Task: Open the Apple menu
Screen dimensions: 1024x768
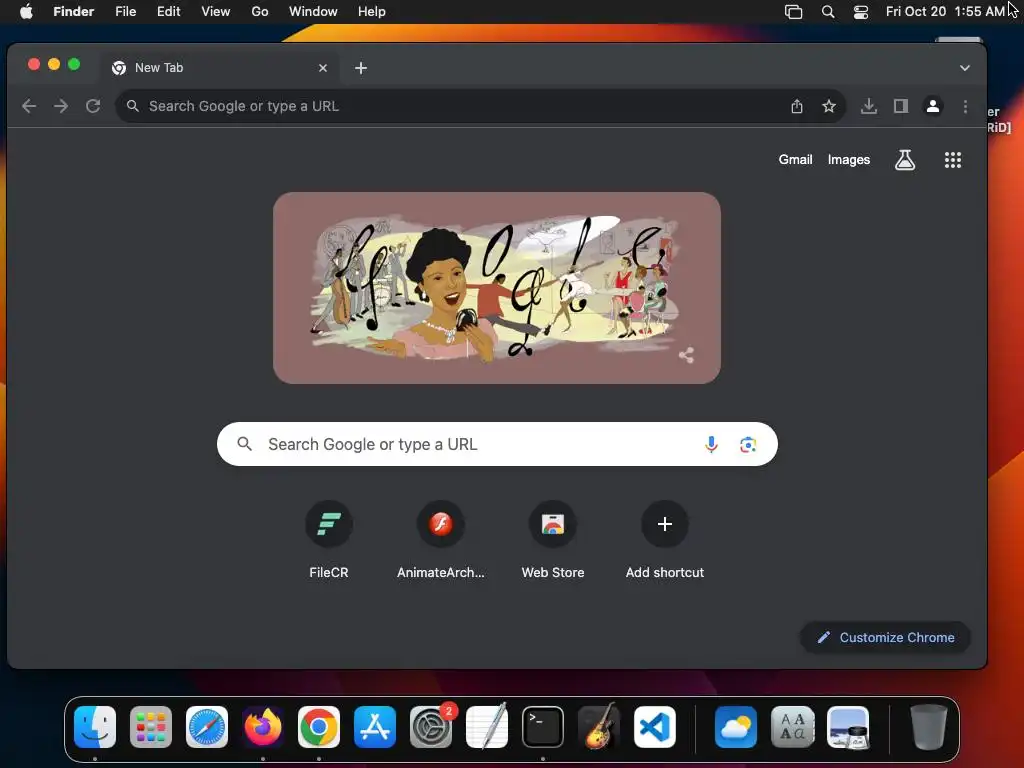Action: pyautogui.click(x=26, y=12)
